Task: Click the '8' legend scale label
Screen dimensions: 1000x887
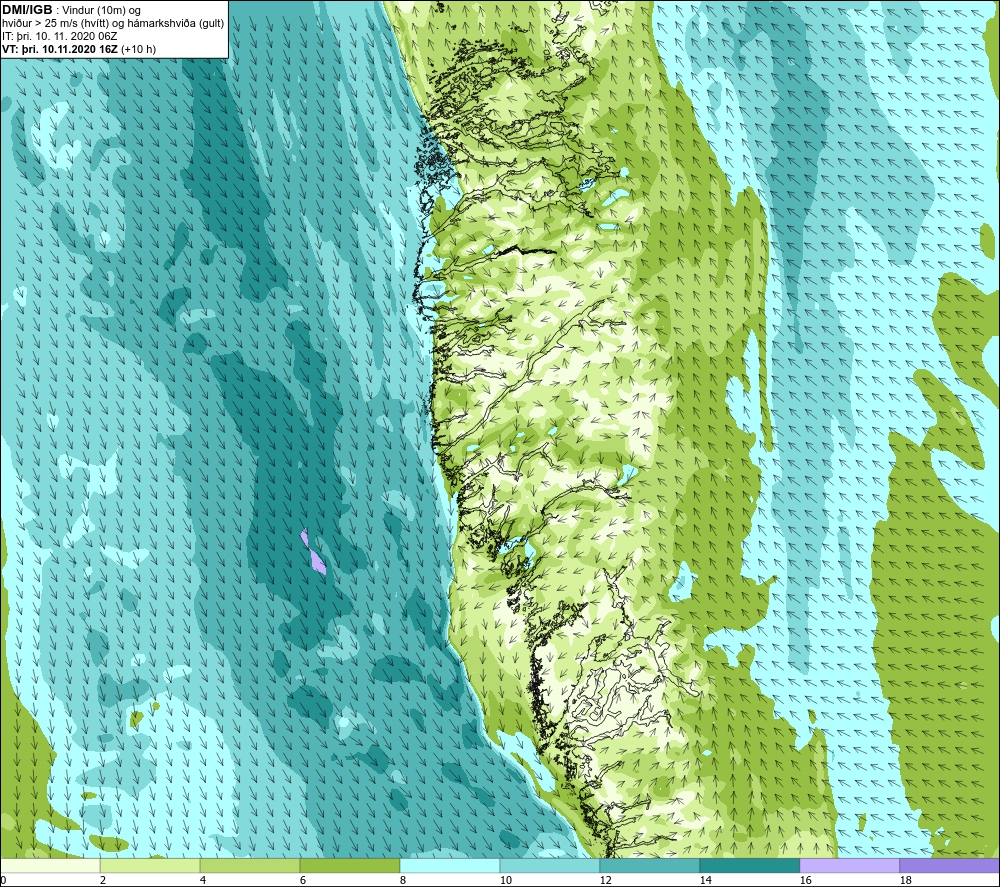Action: [403, 880]
